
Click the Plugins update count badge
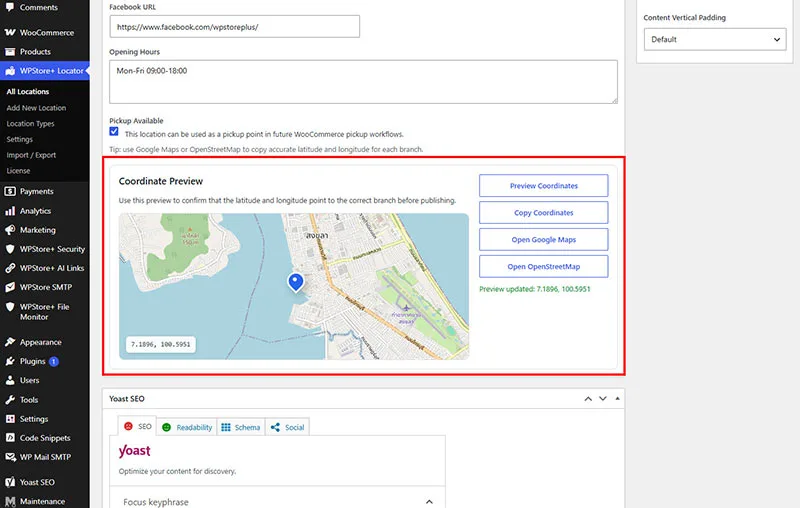[x=54, y=361]
